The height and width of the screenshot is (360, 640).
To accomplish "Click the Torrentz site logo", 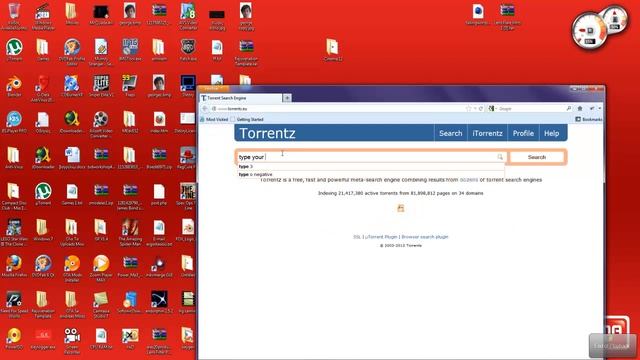I will point(267,133).
